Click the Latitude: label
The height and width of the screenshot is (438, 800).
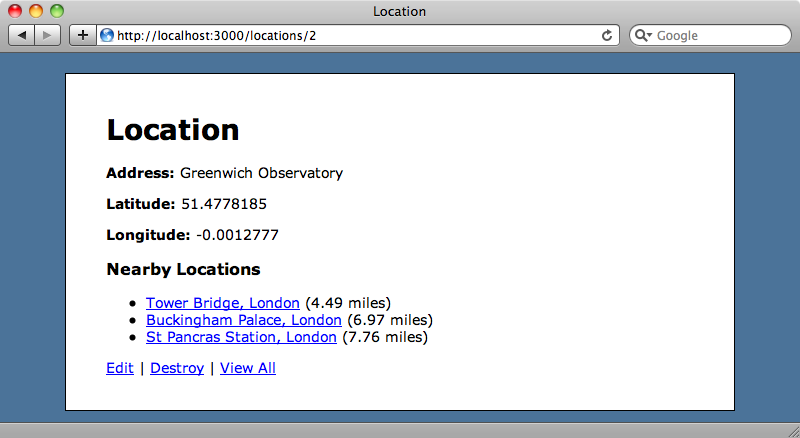(141, 204)
